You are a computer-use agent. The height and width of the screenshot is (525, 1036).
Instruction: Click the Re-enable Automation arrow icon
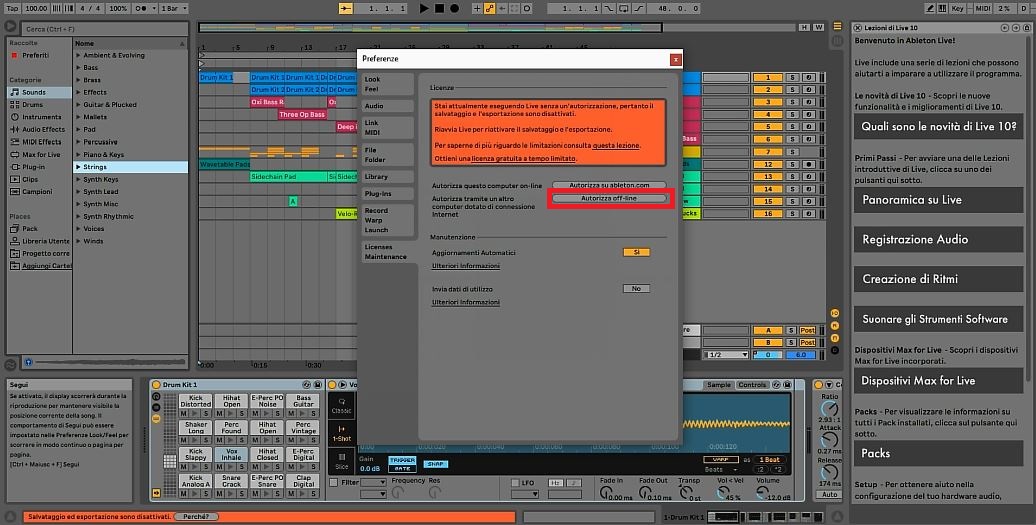pyautogui.click(x=502, y=9)
